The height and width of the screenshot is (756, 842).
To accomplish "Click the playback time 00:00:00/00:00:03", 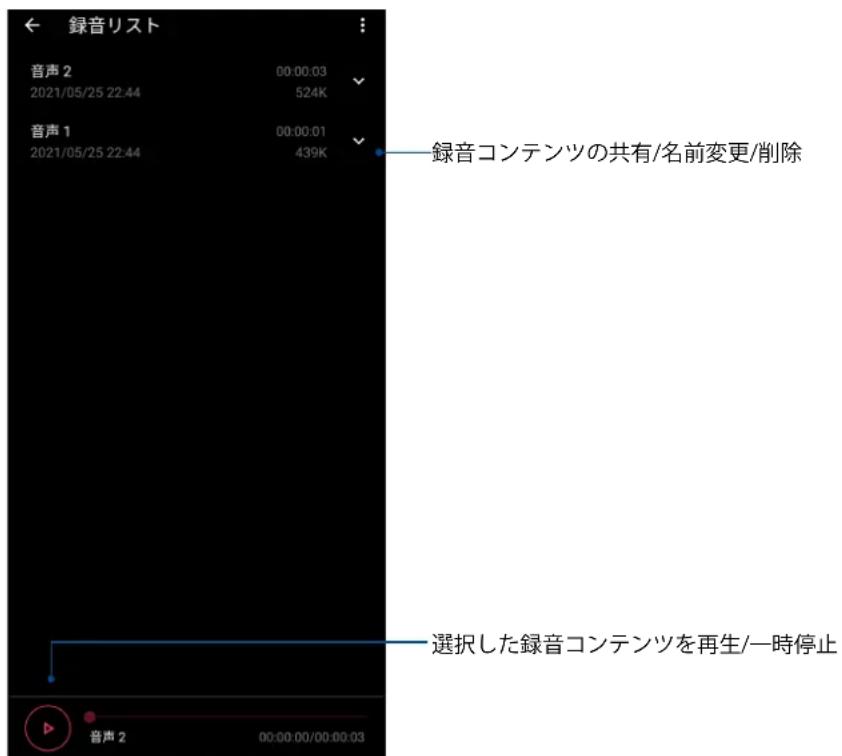I will (x=311, y=737).
